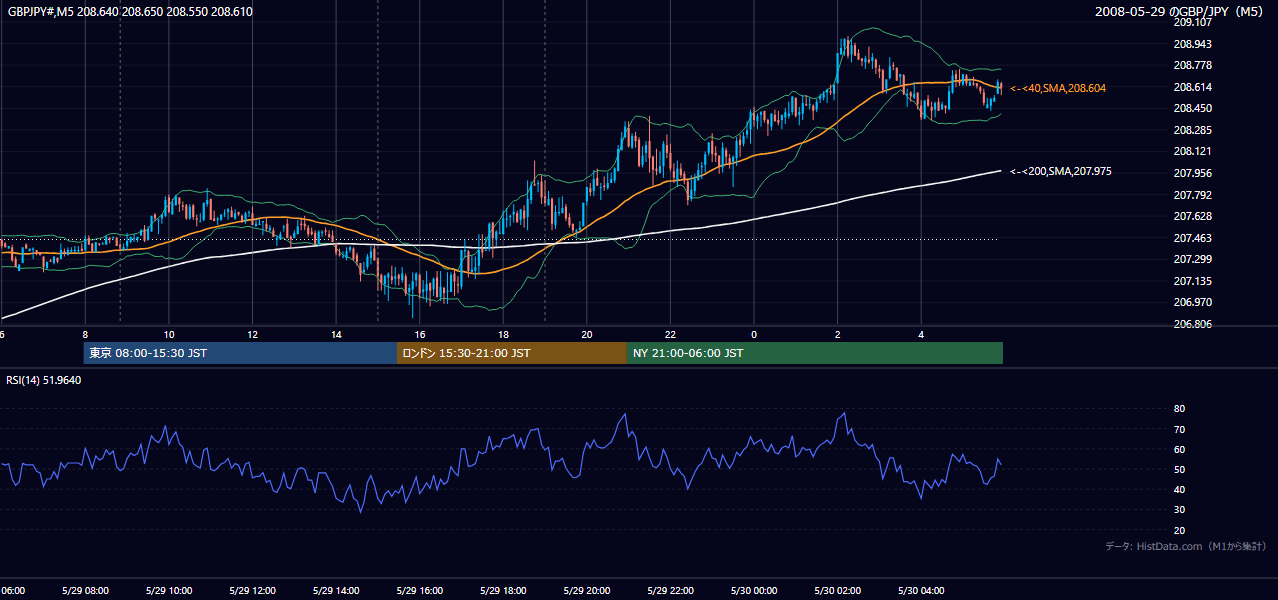Screen dimensions: 1278x600
Task: Click price axis value 208.285
Action: pyautogui.click(x=1192, y=130)
